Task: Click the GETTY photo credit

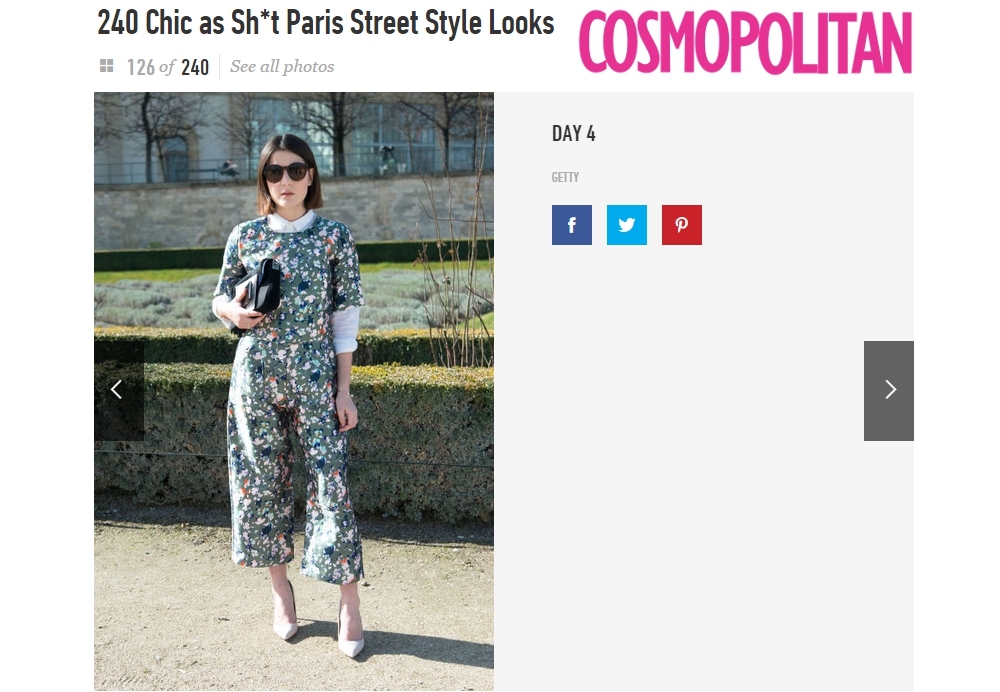Action: coord(565,177)
